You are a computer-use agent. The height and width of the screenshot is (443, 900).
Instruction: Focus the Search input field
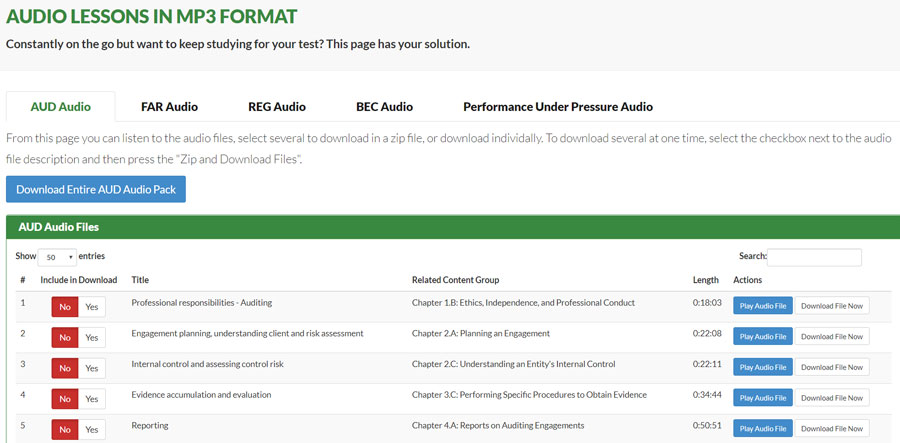814,257
